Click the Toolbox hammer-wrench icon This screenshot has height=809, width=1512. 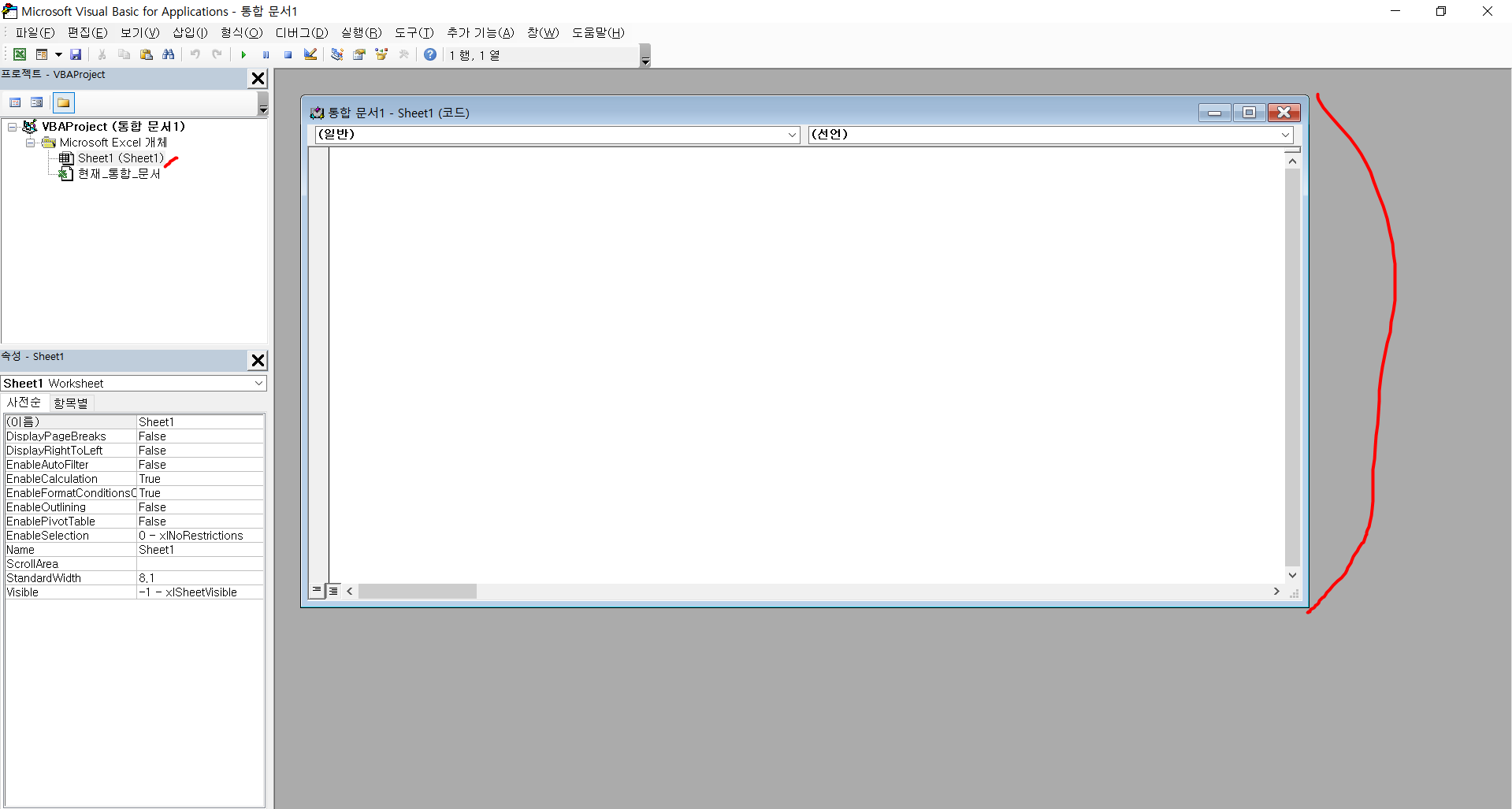[403, 54]
